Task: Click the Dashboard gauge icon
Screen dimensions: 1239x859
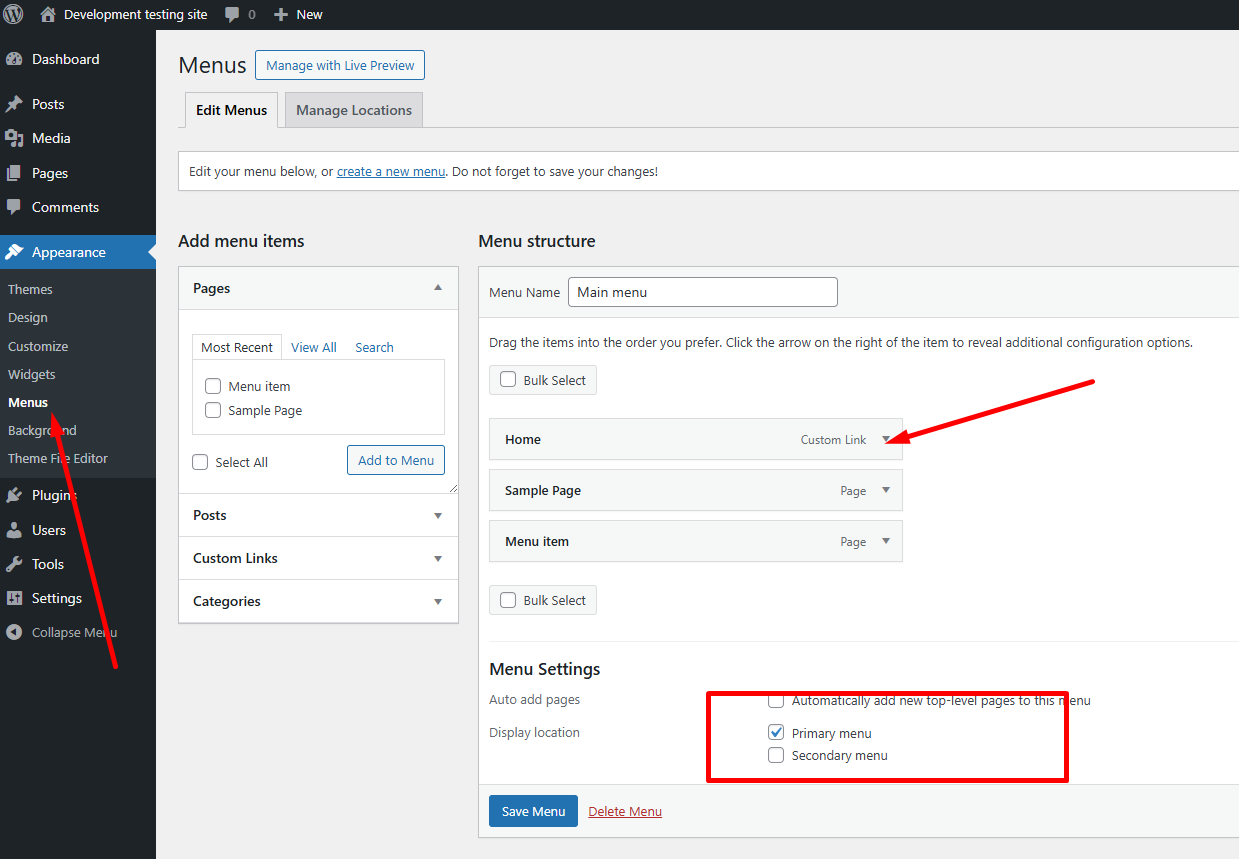Action: [14, 59]
